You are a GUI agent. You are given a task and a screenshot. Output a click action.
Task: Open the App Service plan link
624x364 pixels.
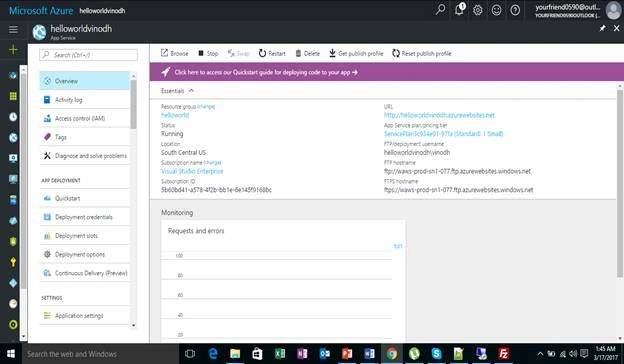click(x=443, y=134)
